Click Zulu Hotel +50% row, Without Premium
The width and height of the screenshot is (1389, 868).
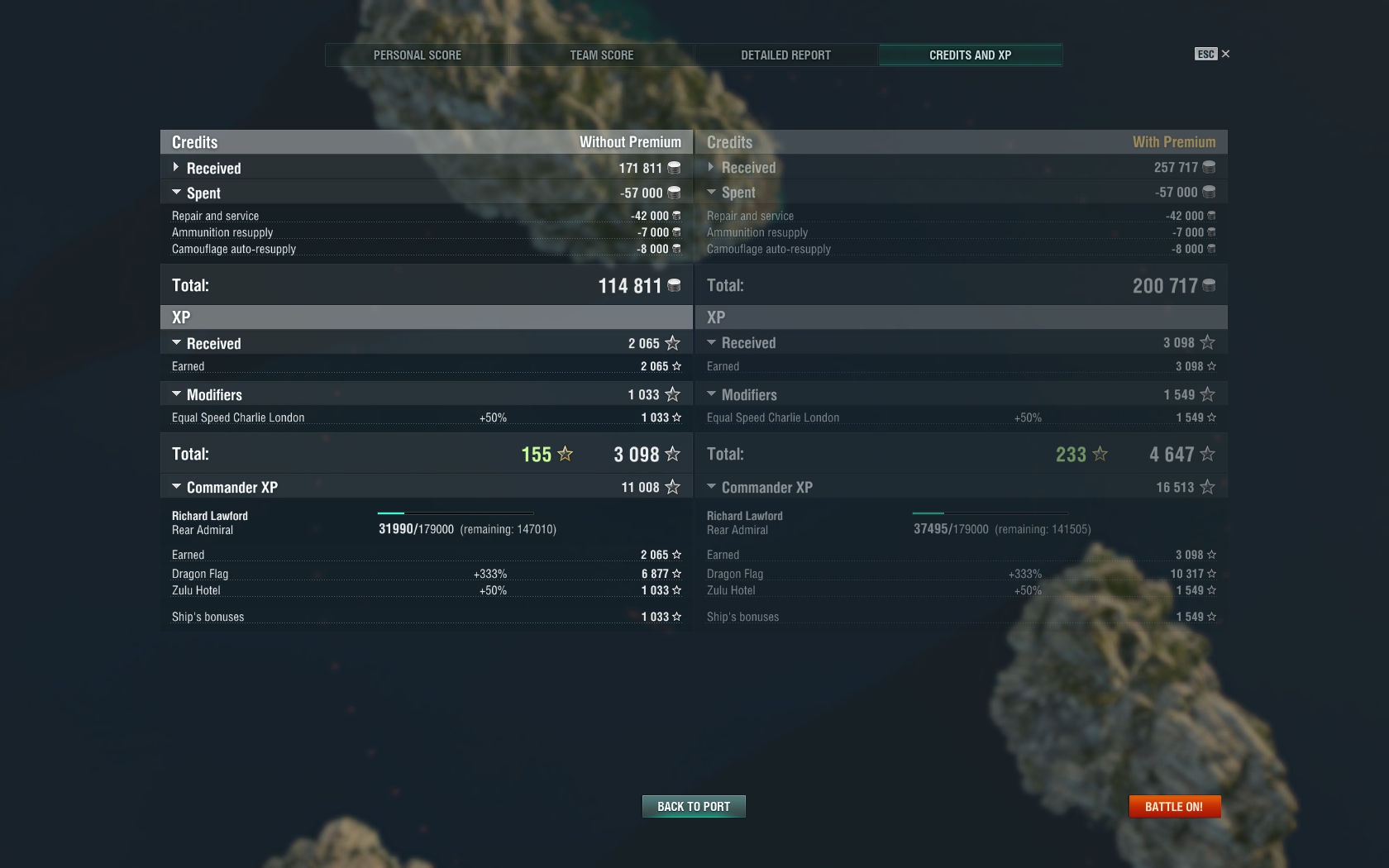click(427, 590)
